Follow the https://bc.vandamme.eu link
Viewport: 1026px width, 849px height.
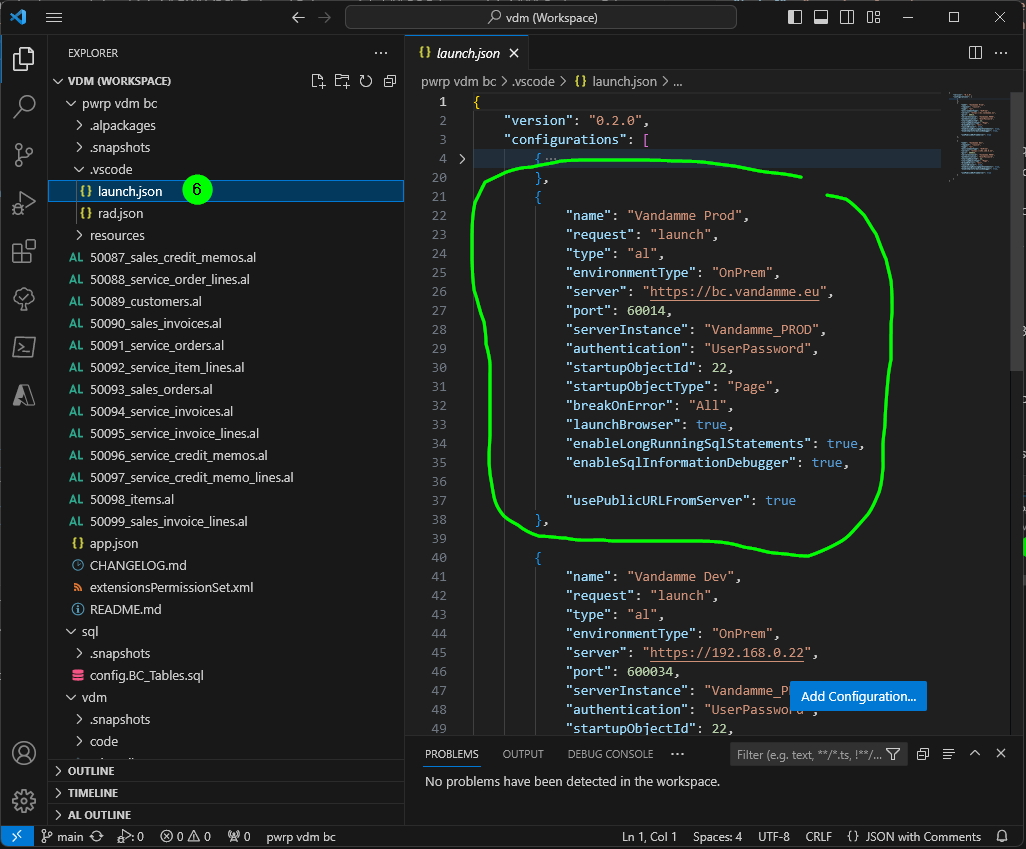734,292
